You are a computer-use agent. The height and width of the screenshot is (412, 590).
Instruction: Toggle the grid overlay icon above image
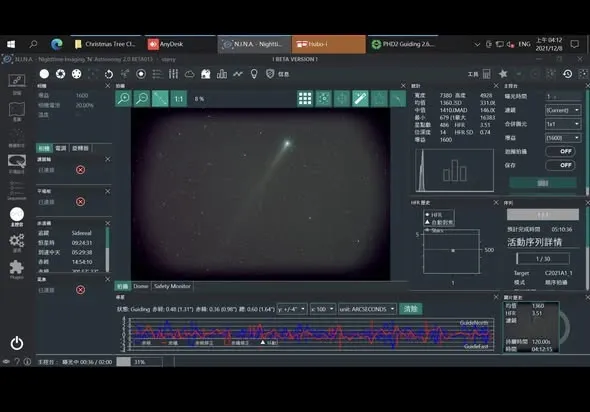click(305, 99)
